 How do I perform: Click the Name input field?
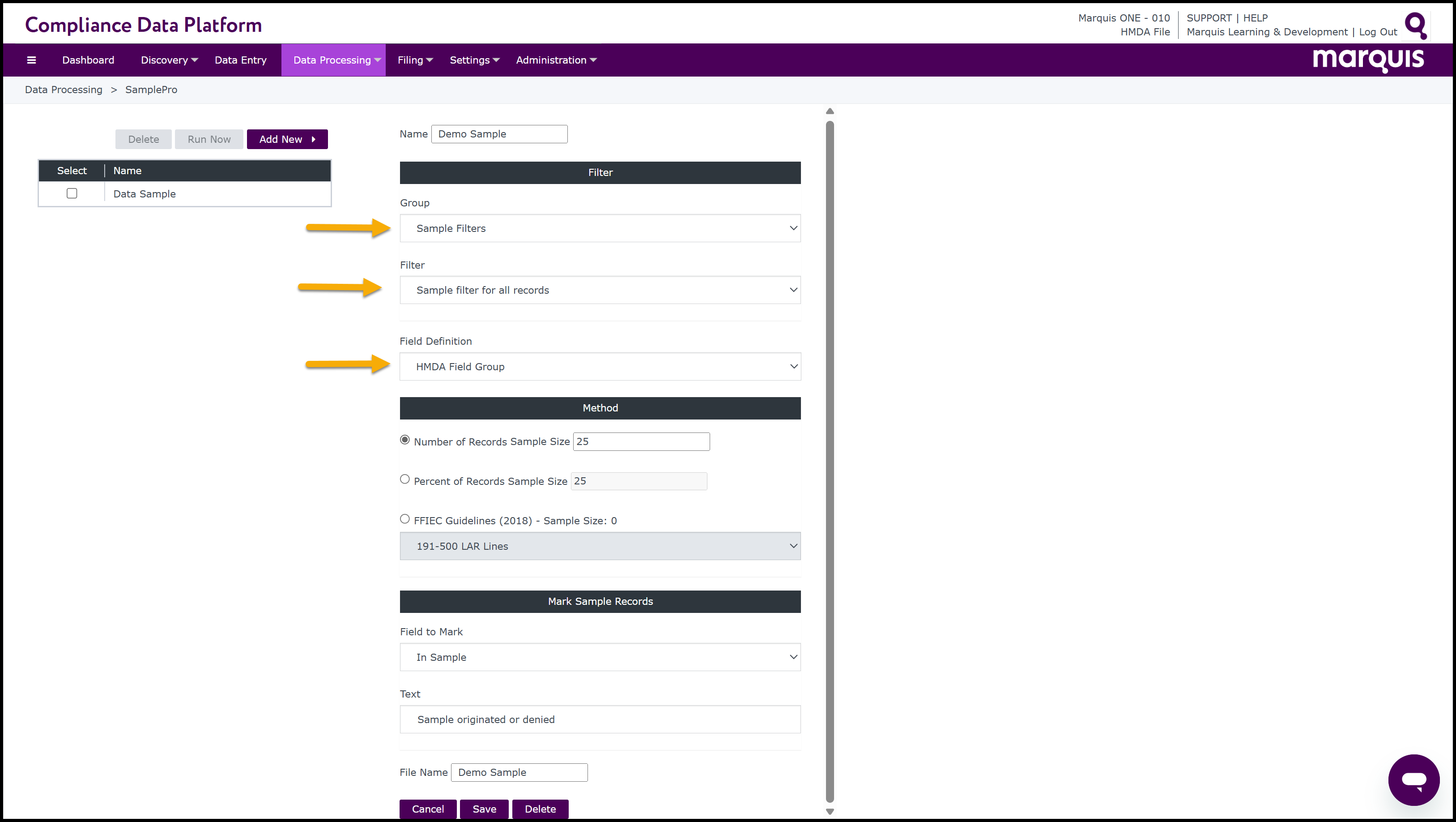[x=499, y=134]
